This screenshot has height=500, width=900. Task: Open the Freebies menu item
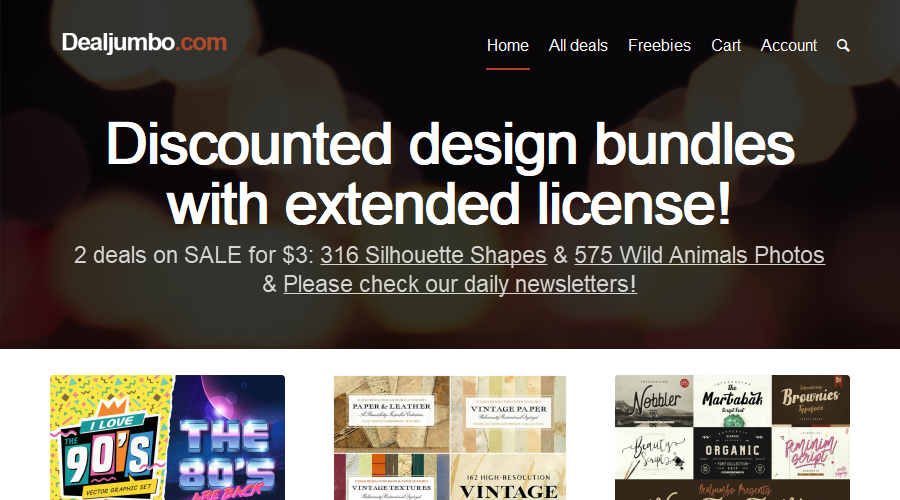click(659, 45)
